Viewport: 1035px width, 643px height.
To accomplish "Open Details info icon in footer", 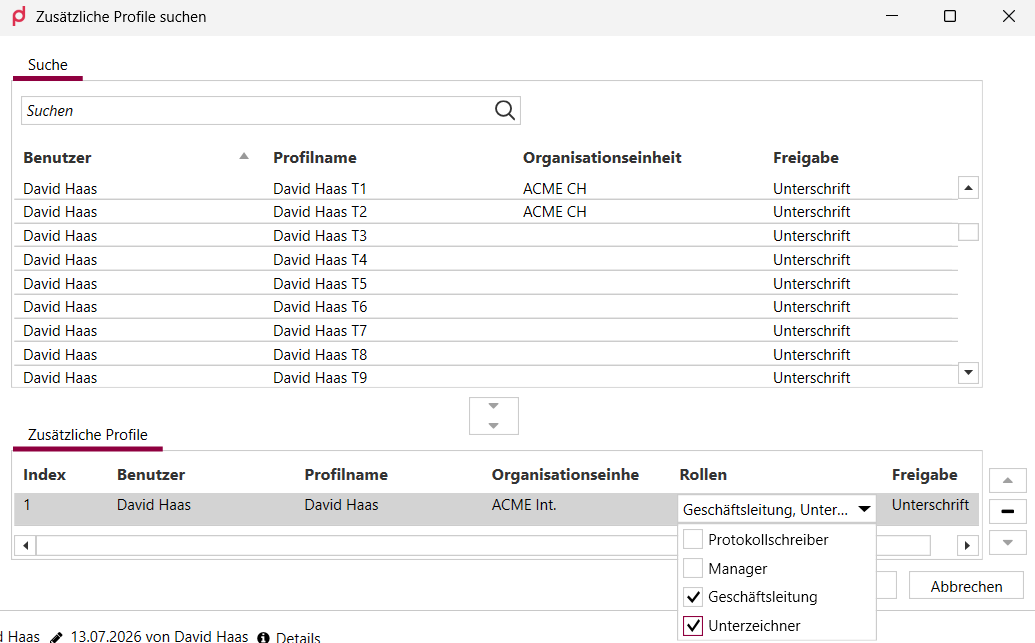I will 263,637.
